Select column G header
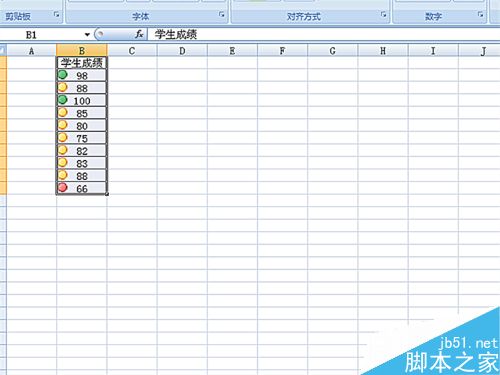 333,51
